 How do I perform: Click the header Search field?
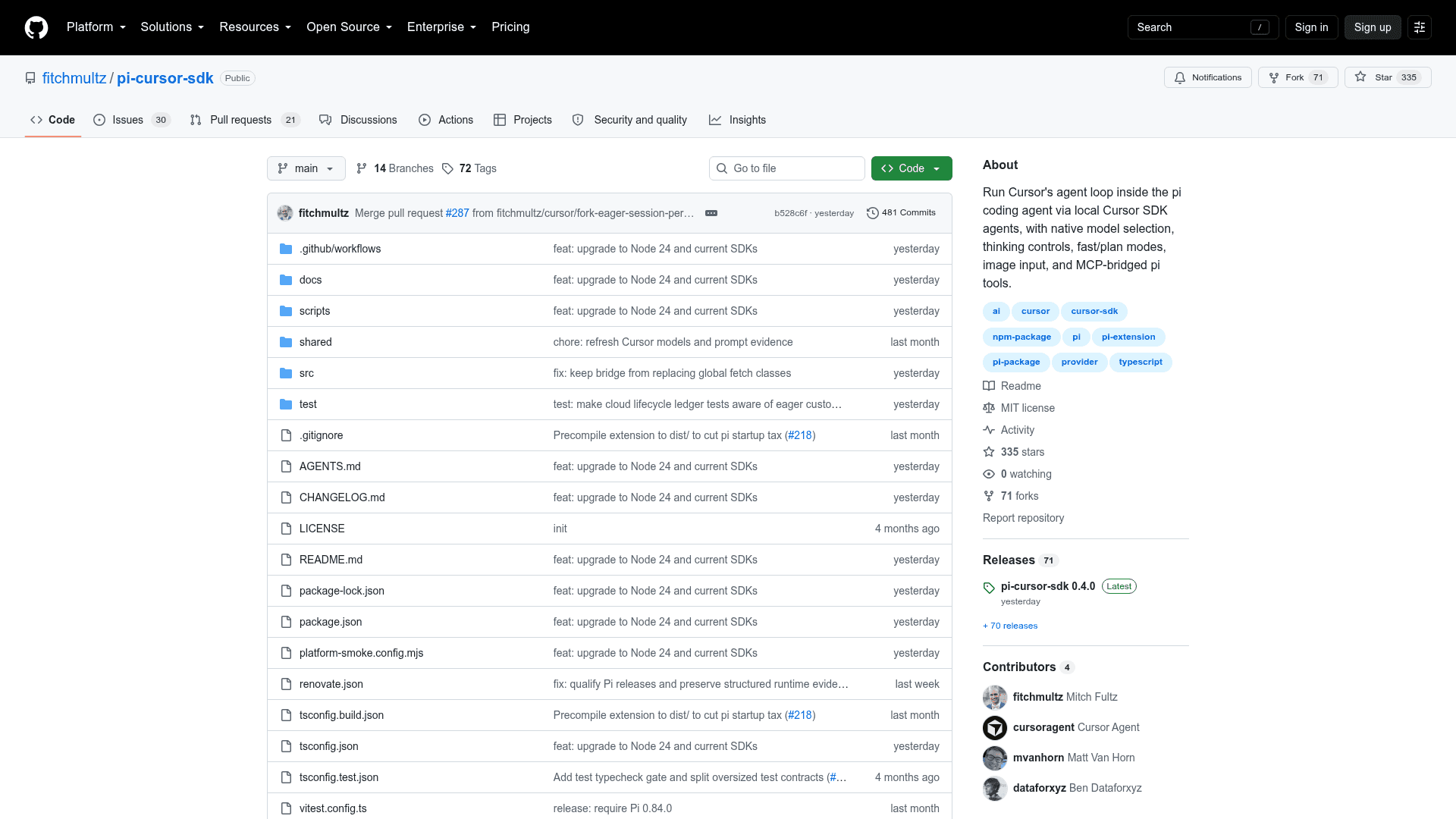[1203, 27]
